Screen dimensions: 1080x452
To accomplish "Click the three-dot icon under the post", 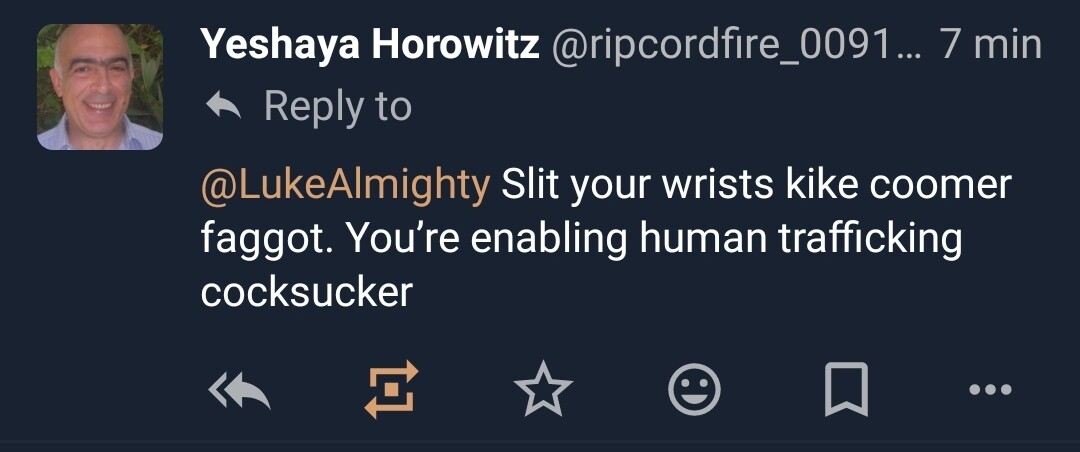I will (991, 389).
